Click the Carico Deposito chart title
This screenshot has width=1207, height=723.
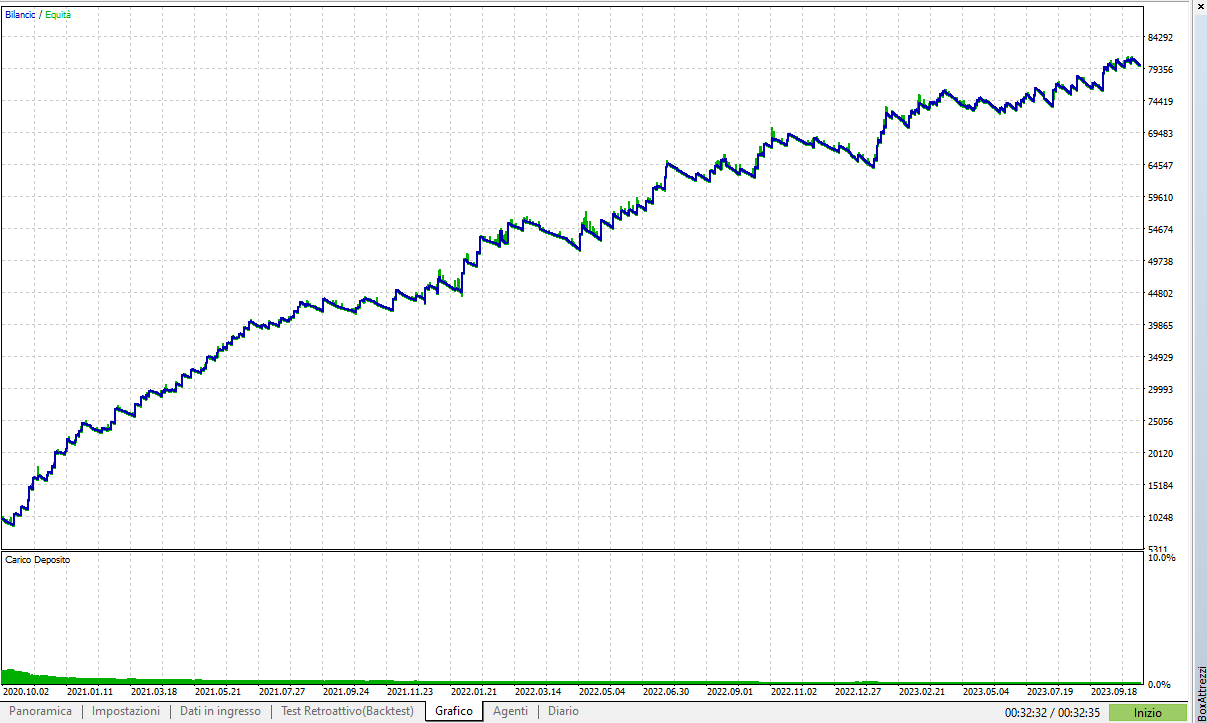coord(37,560)
